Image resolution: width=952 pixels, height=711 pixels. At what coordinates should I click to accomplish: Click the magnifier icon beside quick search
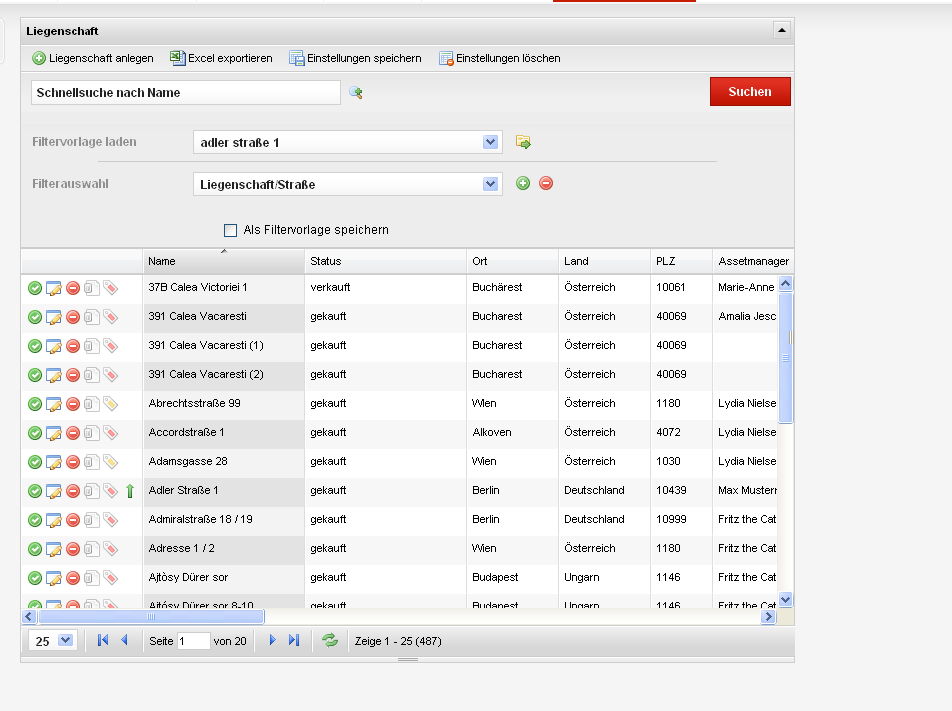(x=355, y=93)
